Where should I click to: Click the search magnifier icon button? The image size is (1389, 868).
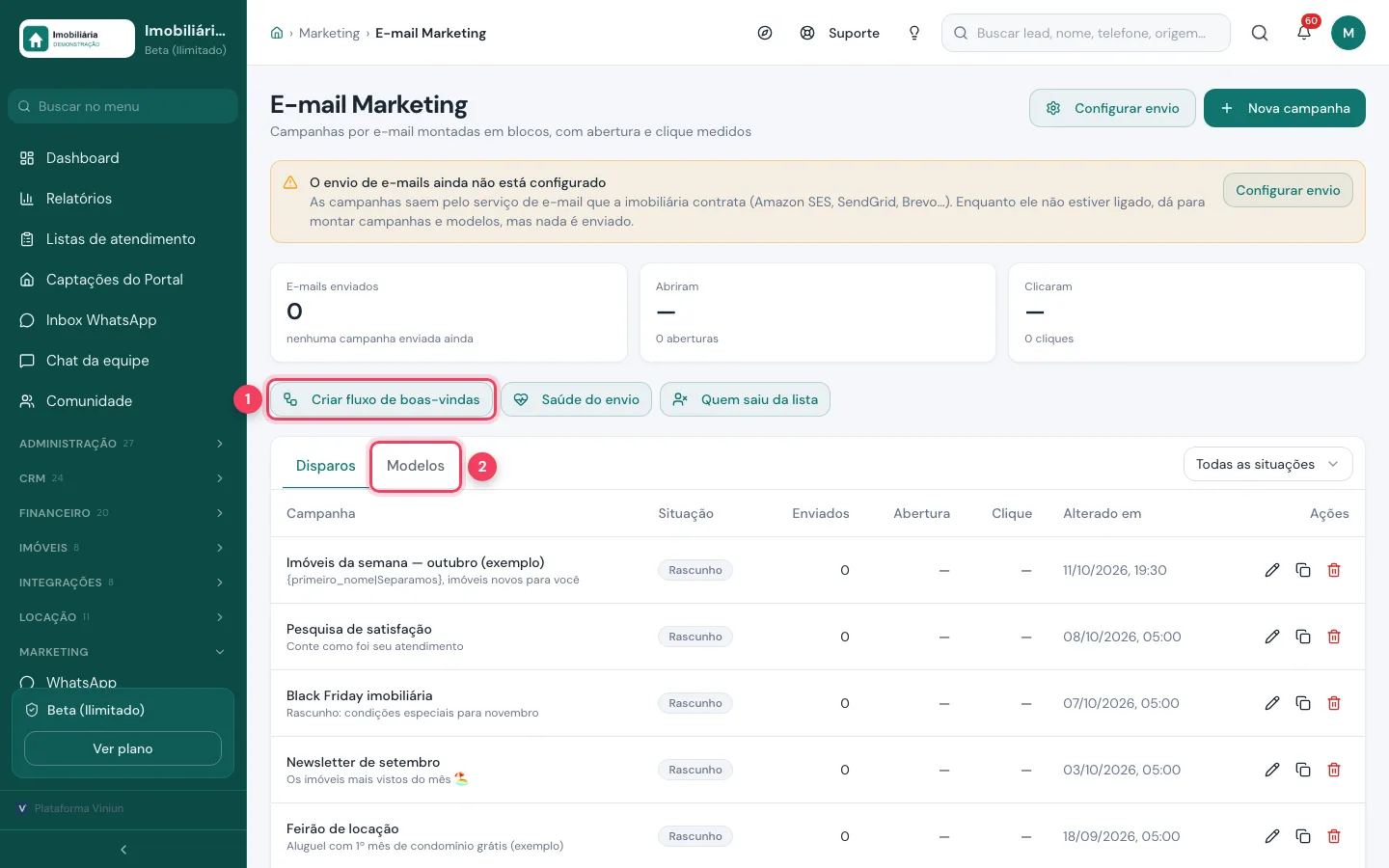[1260, 33]
